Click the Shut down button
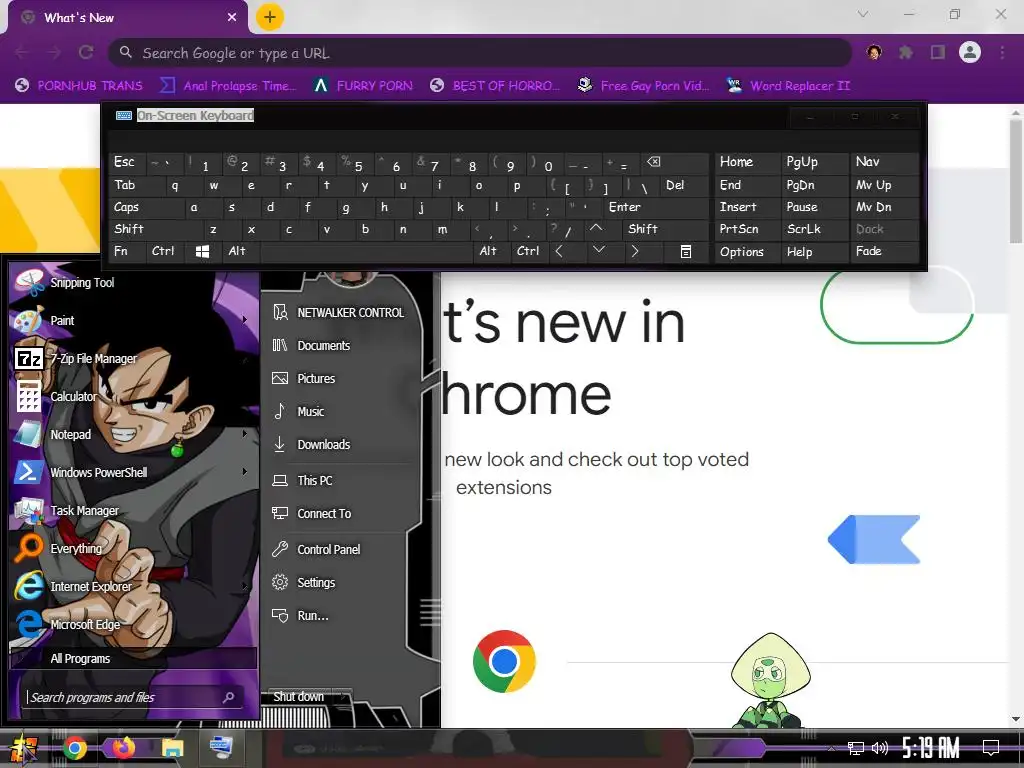 298,697
